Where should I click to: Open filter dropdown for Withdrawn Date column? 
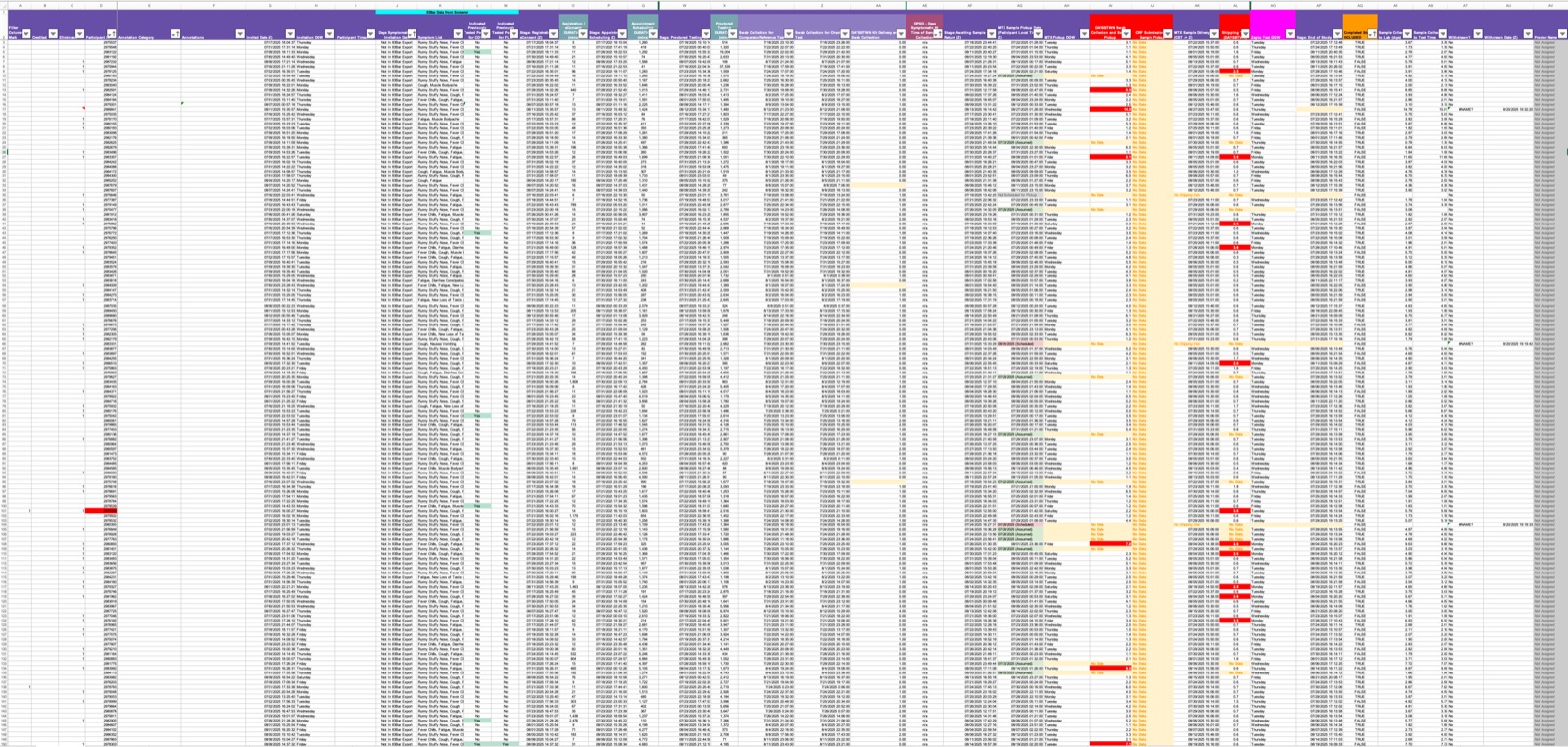click(x=1527, y=34)
